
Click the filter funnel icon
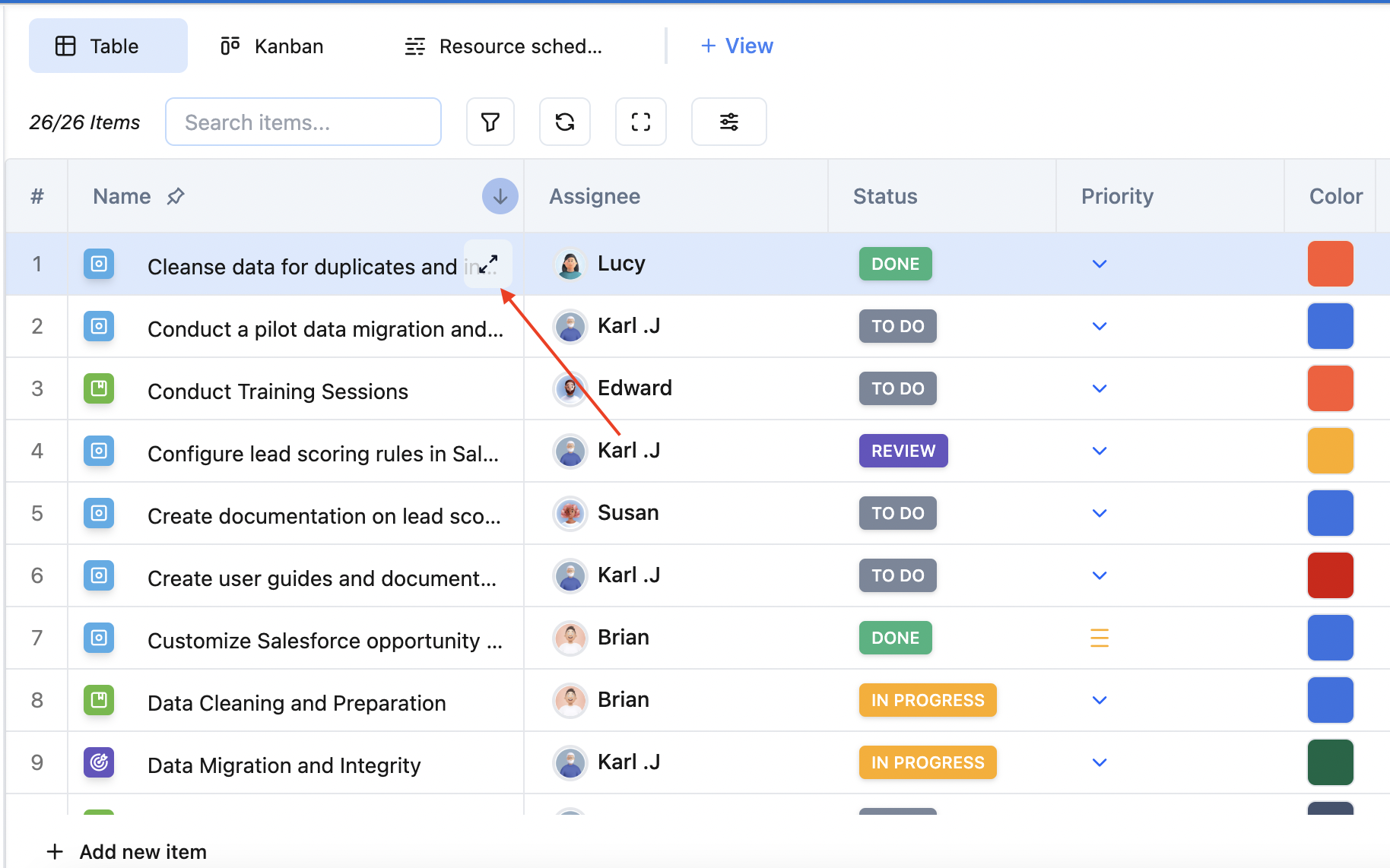point(490,122)
